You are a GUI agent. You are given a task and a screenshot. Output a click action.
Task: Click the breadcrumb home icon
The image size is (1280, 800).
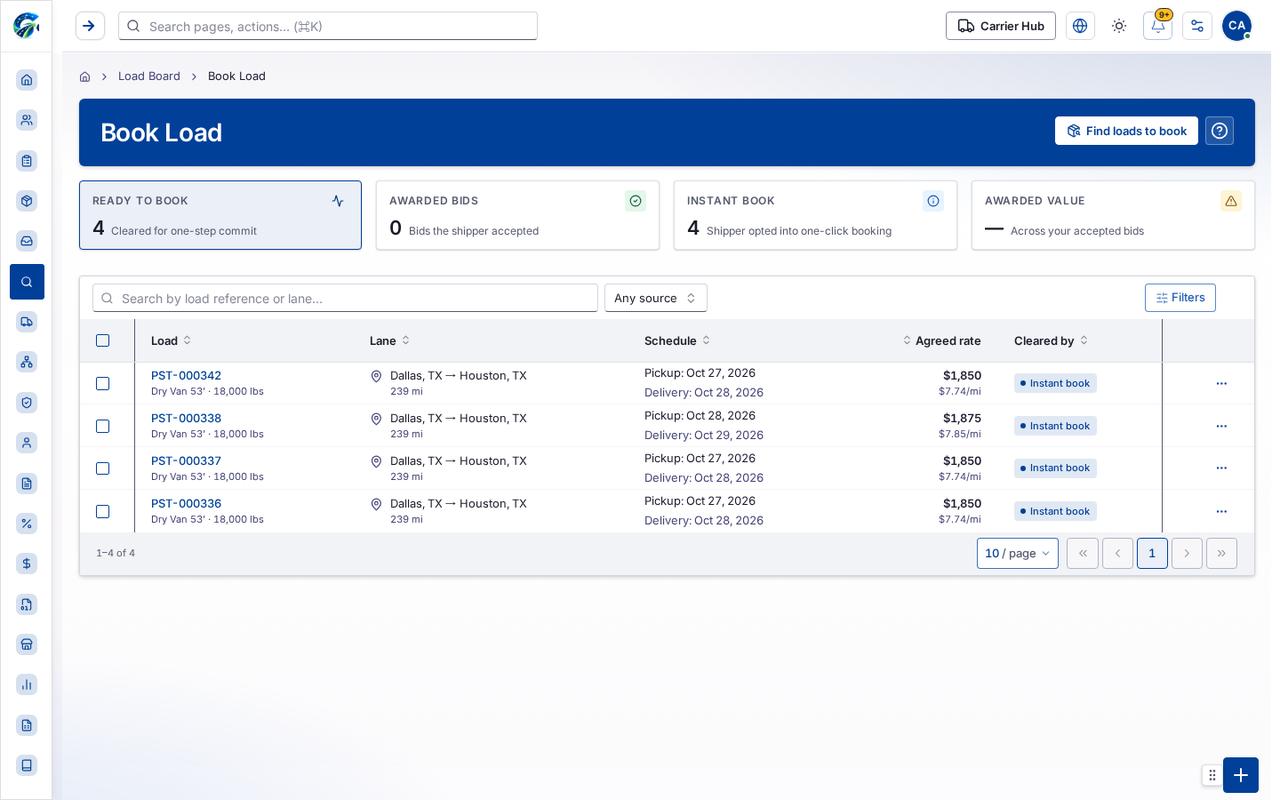click(x=85, y=76)
